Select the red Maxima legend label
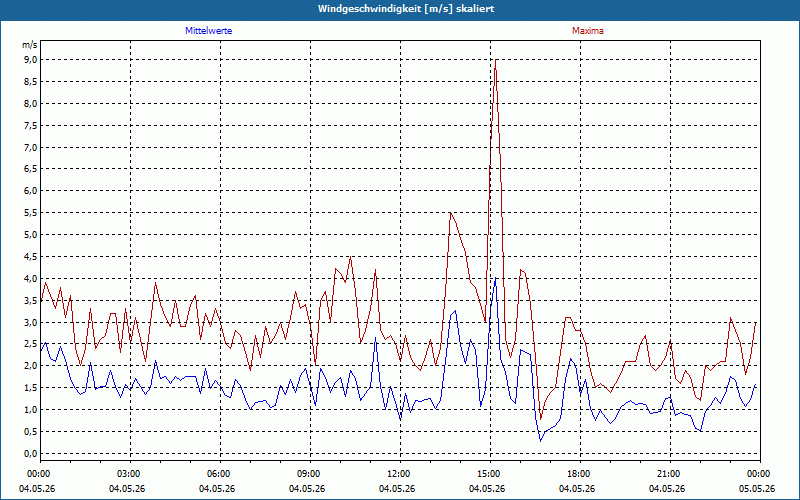 pyautogui.click(x=588, y=31)
